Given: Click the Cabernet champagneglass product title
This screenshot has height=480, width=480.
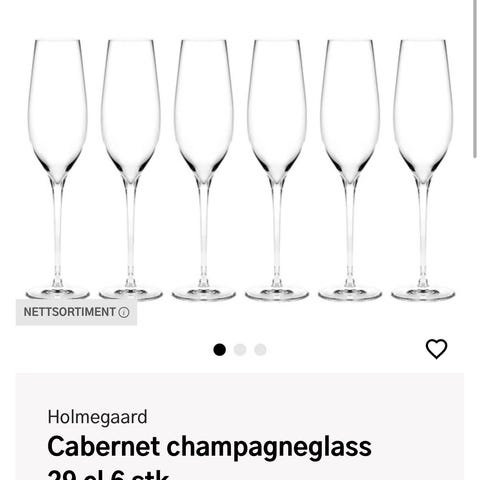Looking at the screenshot, I should tap(209, 447).
